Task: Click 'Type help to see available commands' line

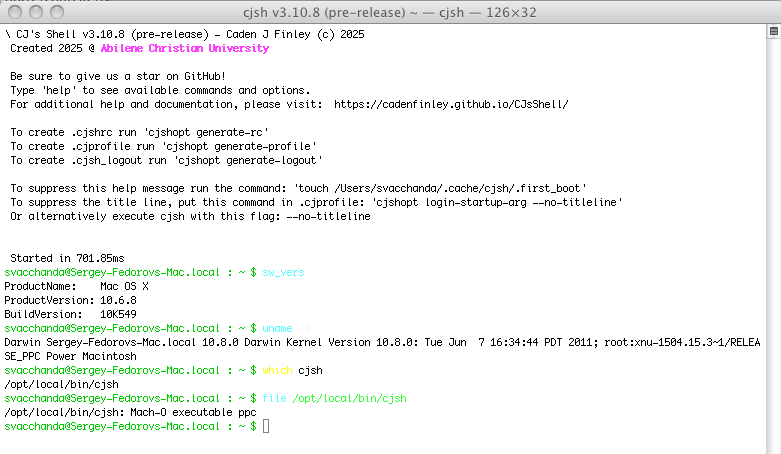Action: coord(160,90)
